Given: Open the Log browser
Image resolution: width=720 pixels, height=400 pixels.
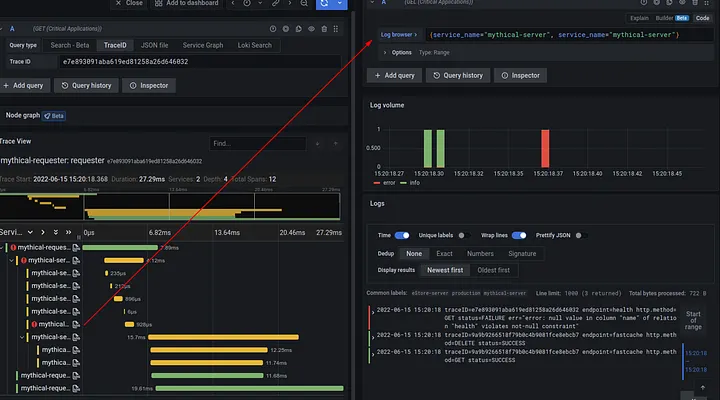Looking at the screenshot, I should click(399, 35).
